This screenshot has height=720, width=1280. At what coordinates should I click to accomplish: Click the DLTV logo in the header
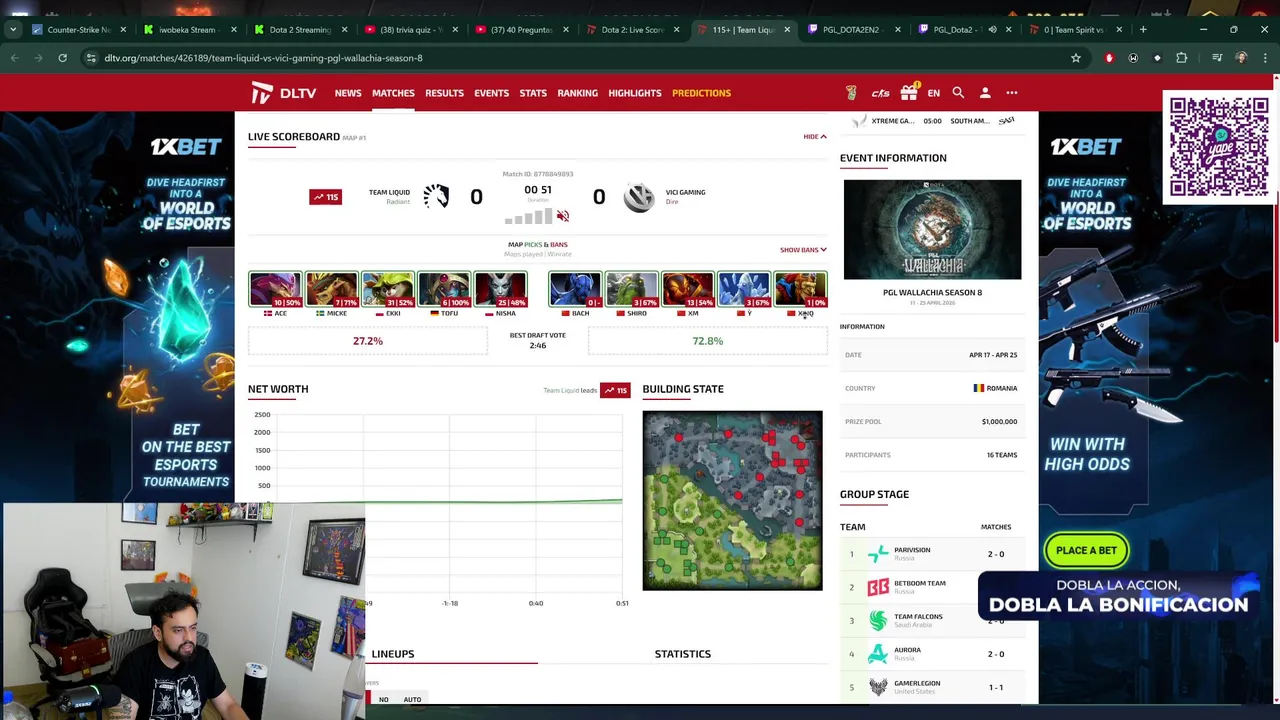pyautogui.click(x=283, y=93)
